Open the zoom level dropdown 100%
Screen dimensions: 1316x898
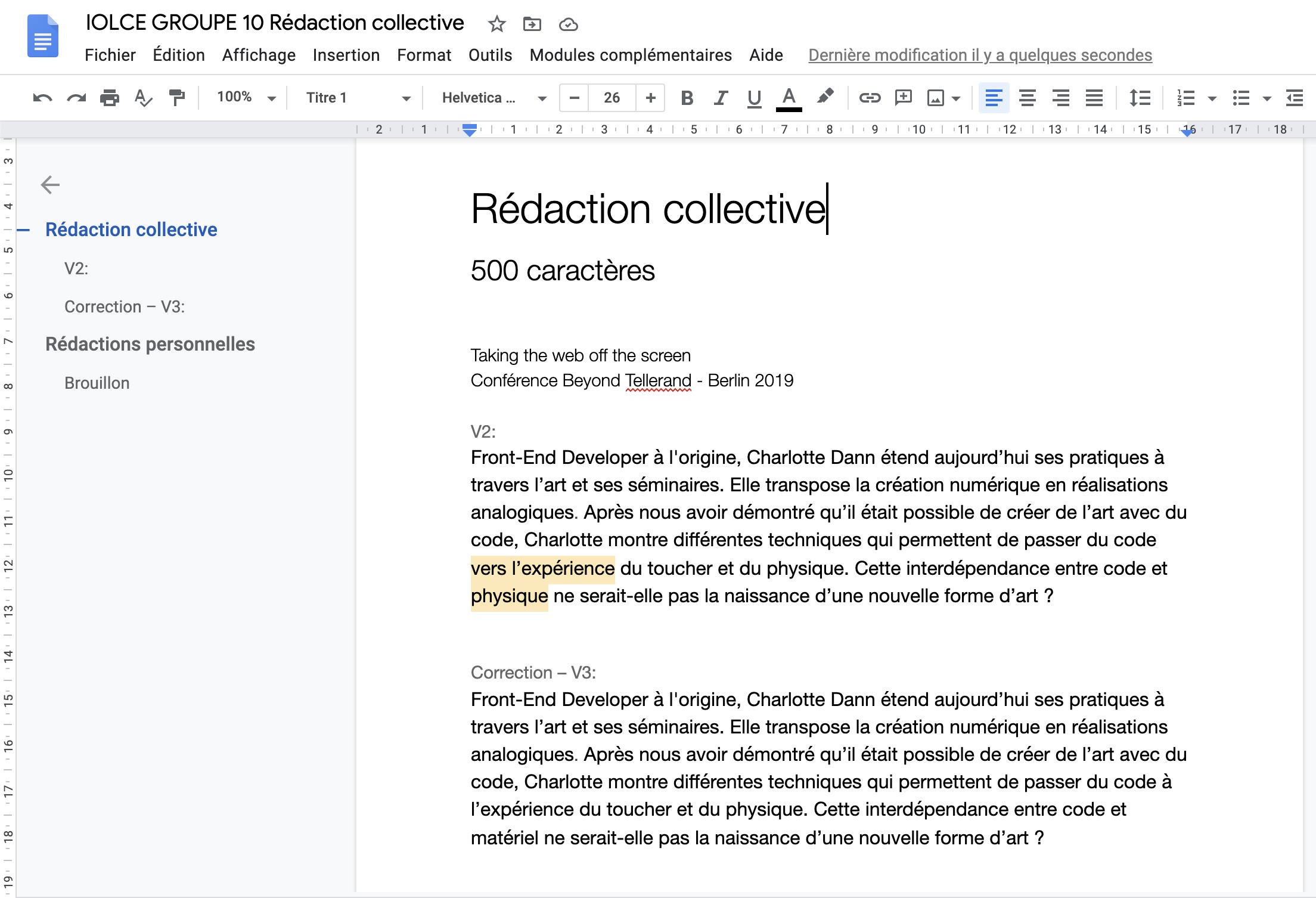tap(246, 97)
